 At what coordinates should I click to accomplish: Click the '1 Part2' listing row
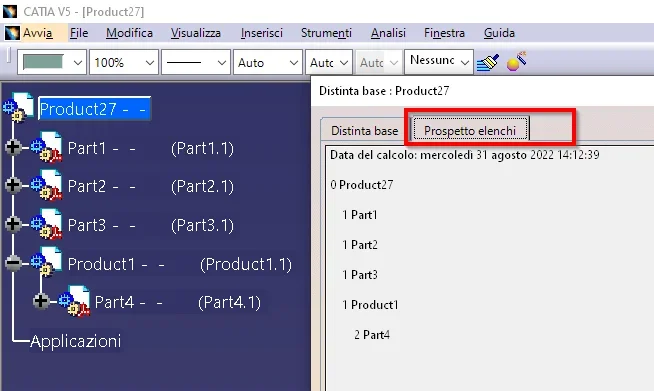tap(360, 245)
